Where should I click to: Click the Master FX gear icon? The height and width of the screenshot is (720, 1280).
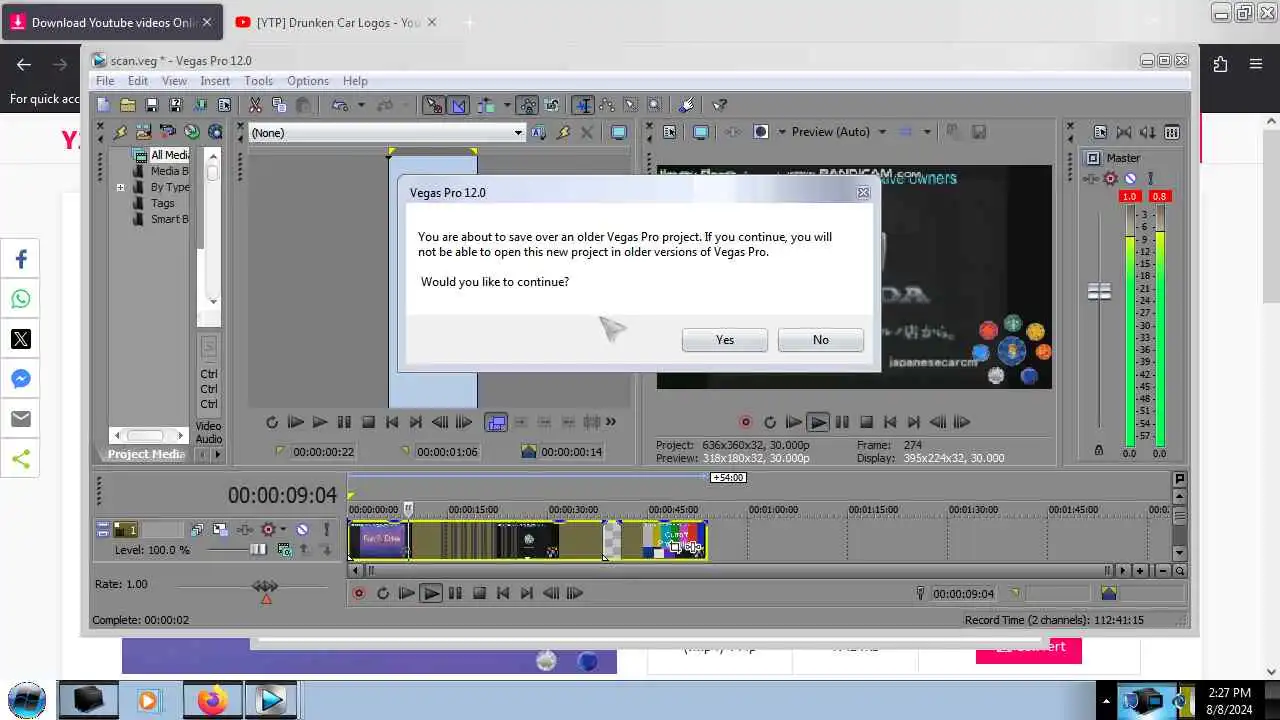coord(1110,179)
